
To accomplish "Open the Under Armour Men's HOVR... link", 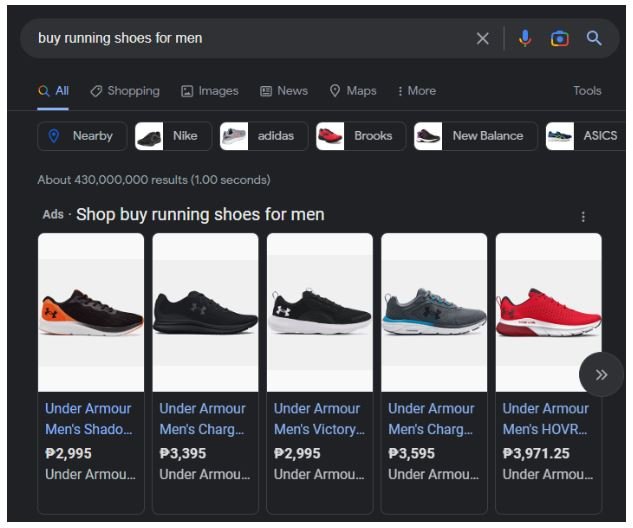I will (545, 419).
